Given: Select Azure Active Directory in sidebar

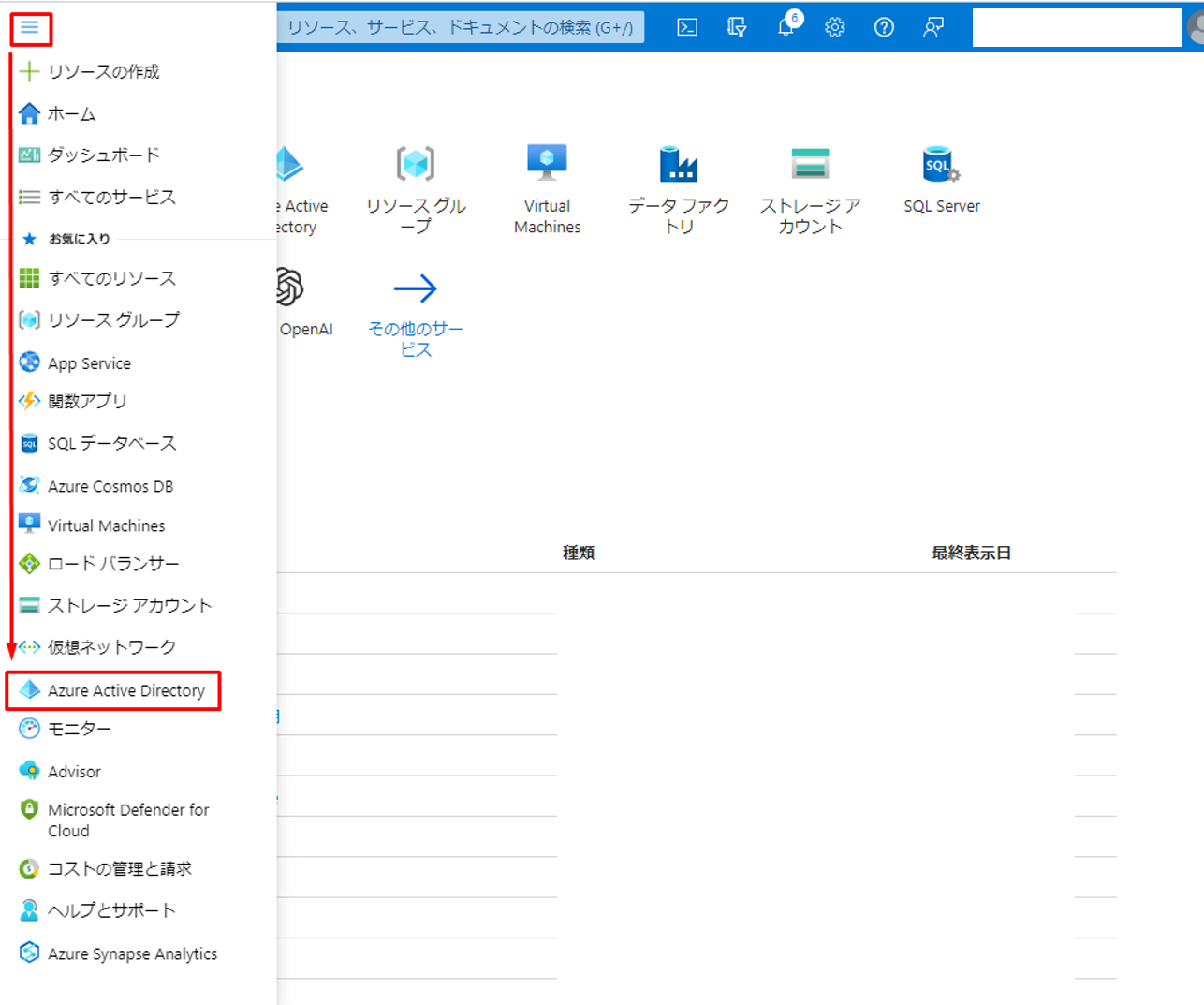Looking at the screenshot, I should tap(125, 690).
